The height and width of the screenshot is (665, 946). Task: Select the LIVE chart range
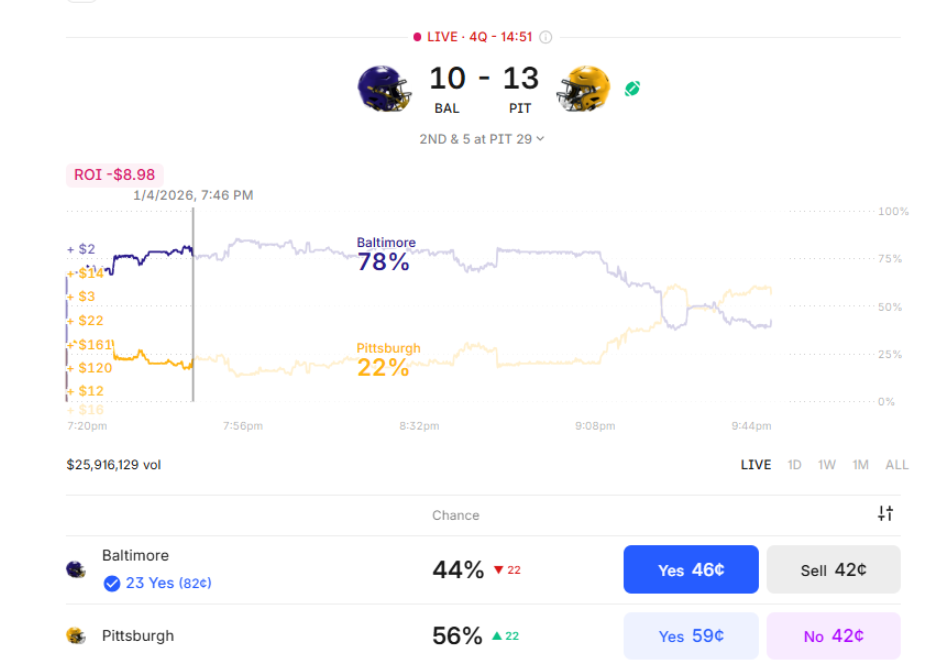[x=755, y=465]
